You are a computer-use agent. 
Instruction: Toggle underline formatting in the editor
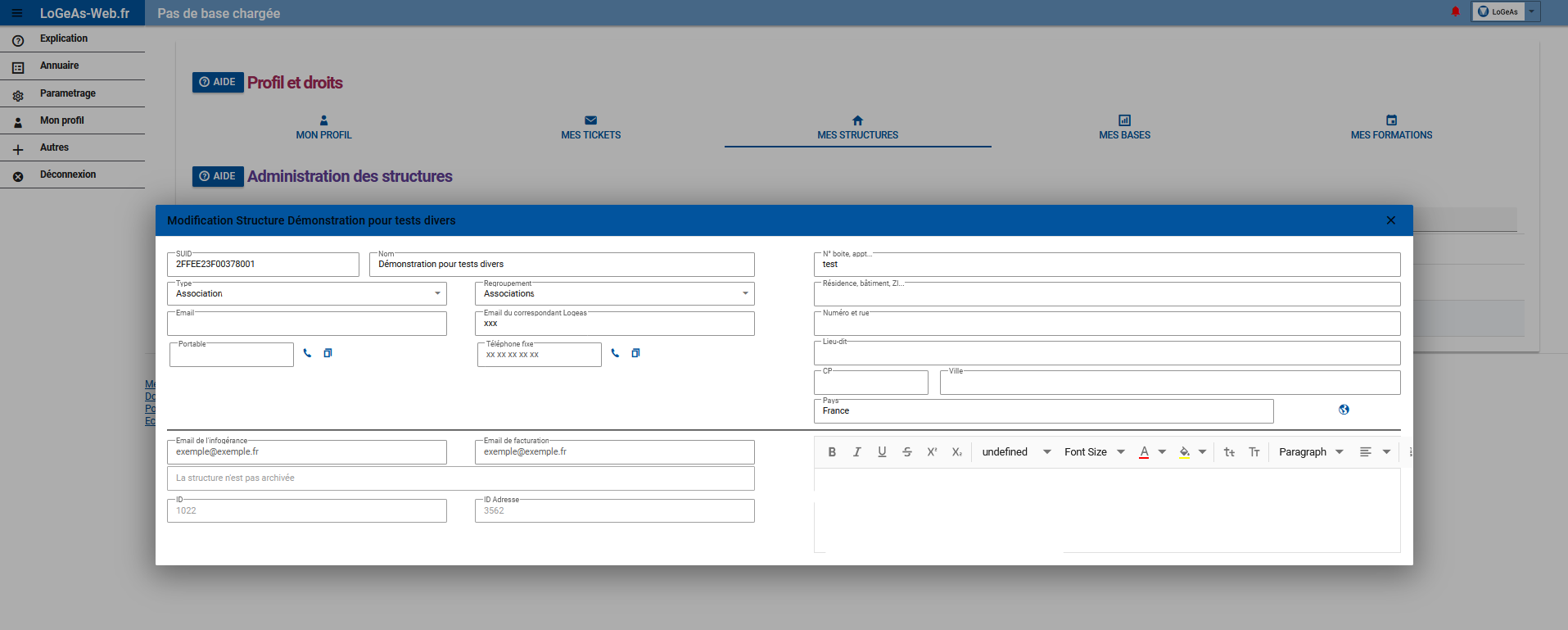[x=882, y=452]
